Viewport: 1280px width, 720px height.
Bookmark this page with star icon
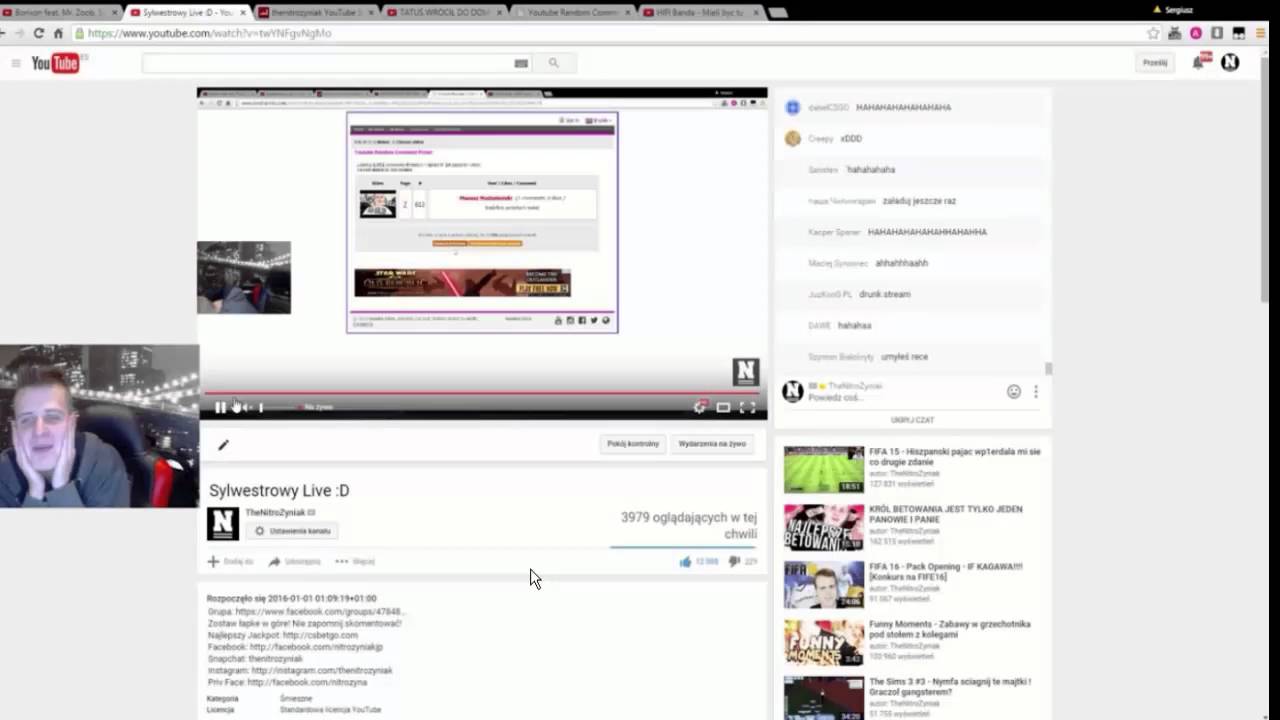click(x=1153, y=33)
